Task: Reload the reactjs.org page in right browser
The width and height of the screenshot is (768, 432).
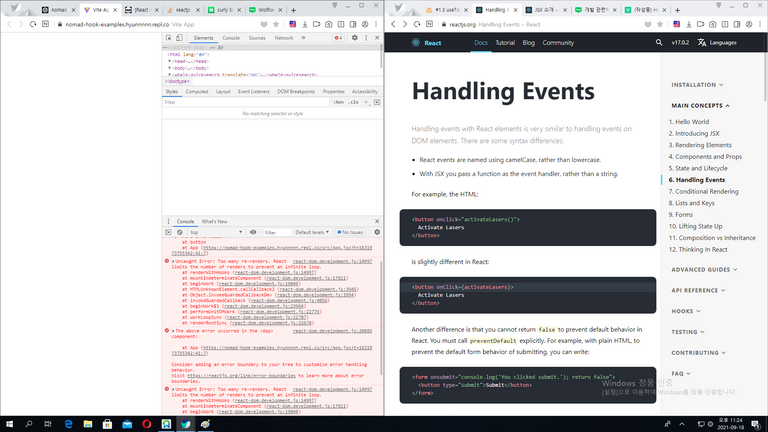Action: [417, 24]
